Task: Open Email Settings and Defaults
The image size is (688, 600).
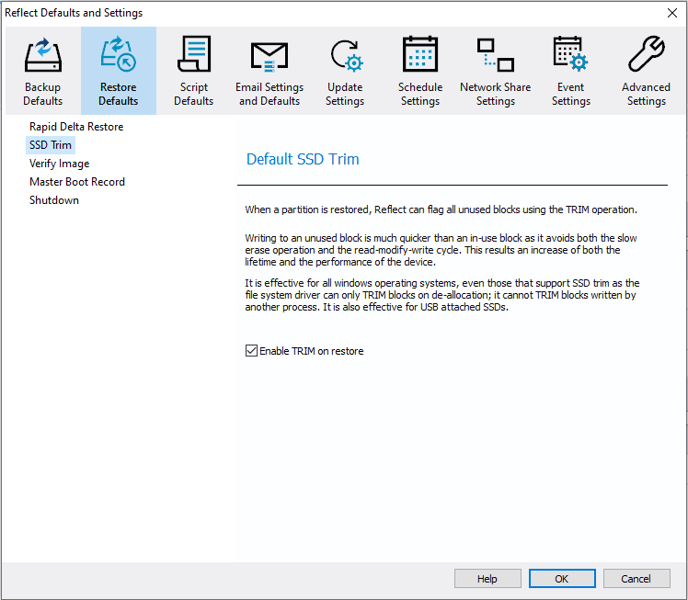Action: [269, 71]
